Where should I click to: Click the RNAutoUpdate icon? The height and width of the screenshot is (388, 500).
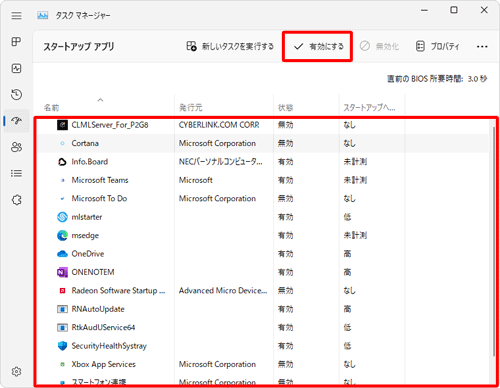[x=62, y=309]
